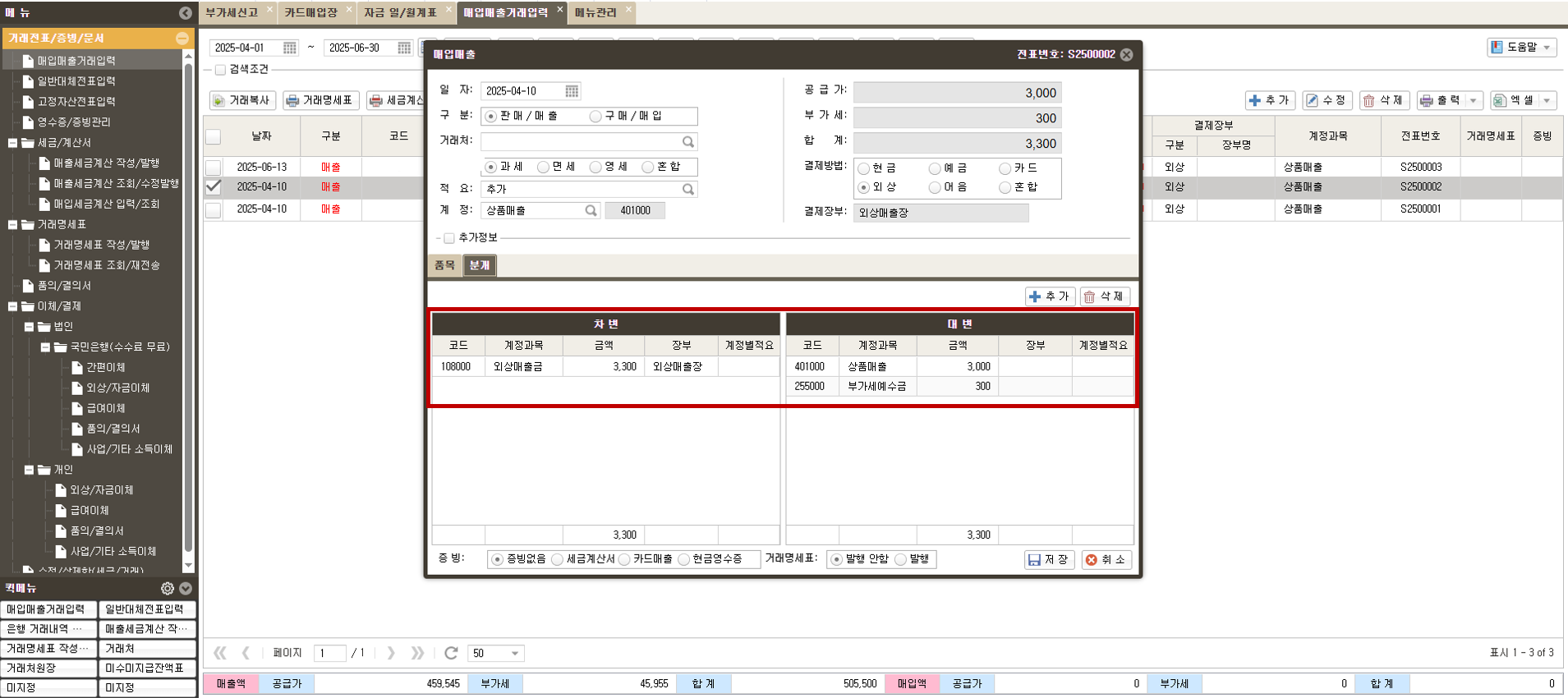Collapse the 세금/계산서 tree folder
The image size is (1568, 698).
coord(12,143)
